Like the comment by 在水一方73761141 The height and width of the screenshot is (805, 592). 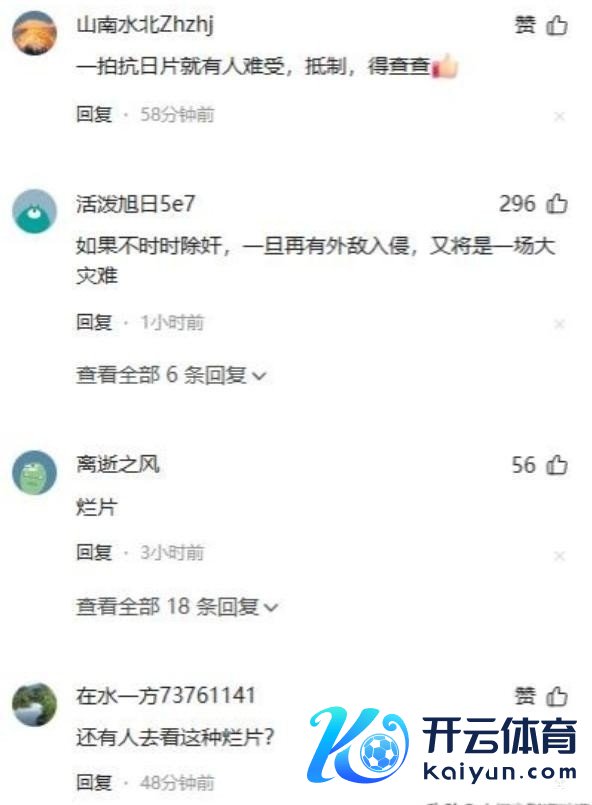556,697
